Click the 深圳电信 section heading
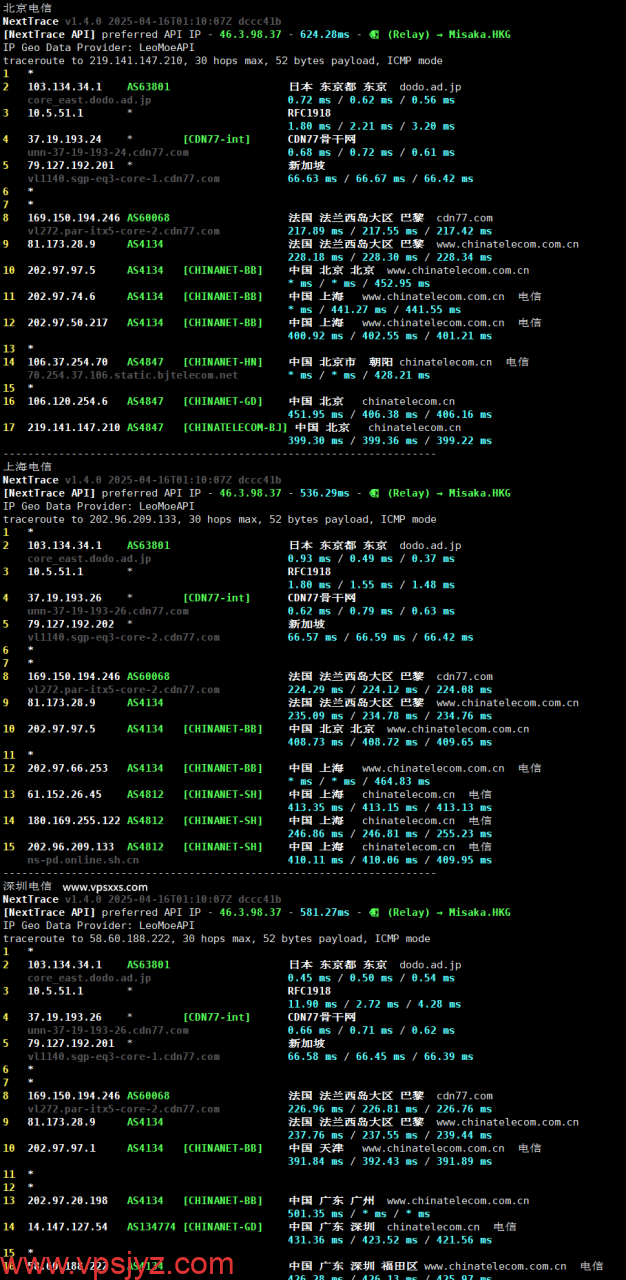The height and width of the screenshot is (1280, 626). 27,886
